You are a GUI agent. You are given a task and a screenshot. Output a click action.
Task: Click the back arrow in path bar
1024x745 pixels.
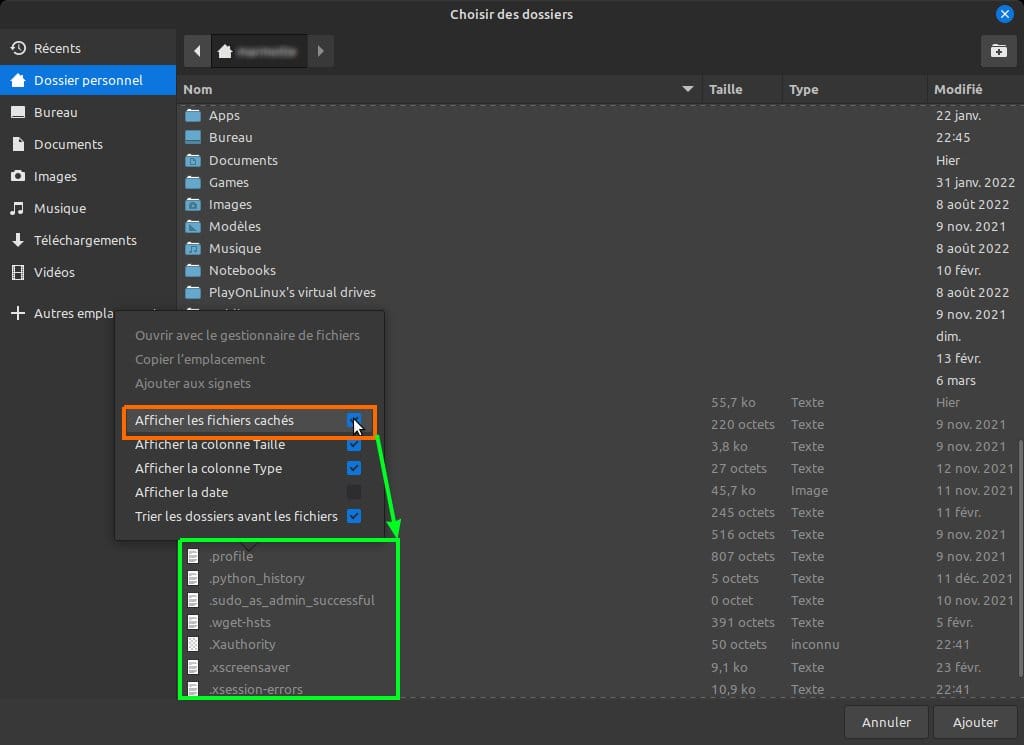(197, 51)
